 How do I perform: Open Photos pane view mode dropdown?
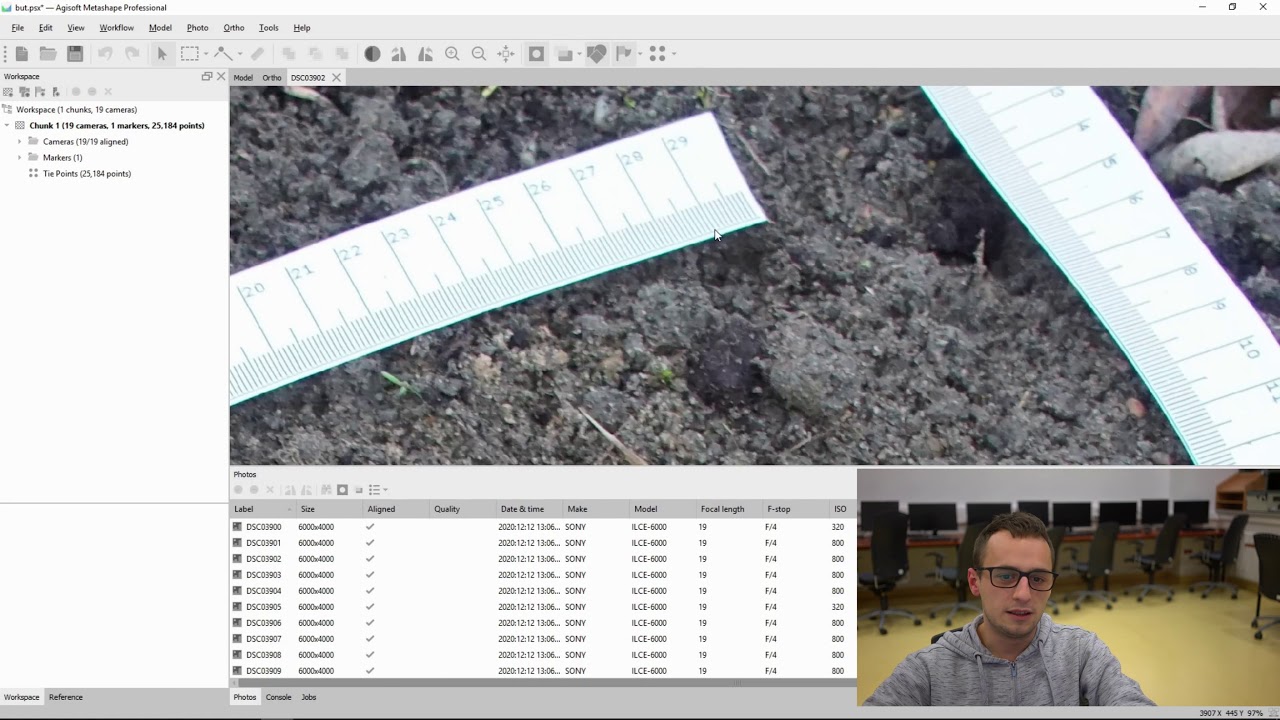coord(378,490)
